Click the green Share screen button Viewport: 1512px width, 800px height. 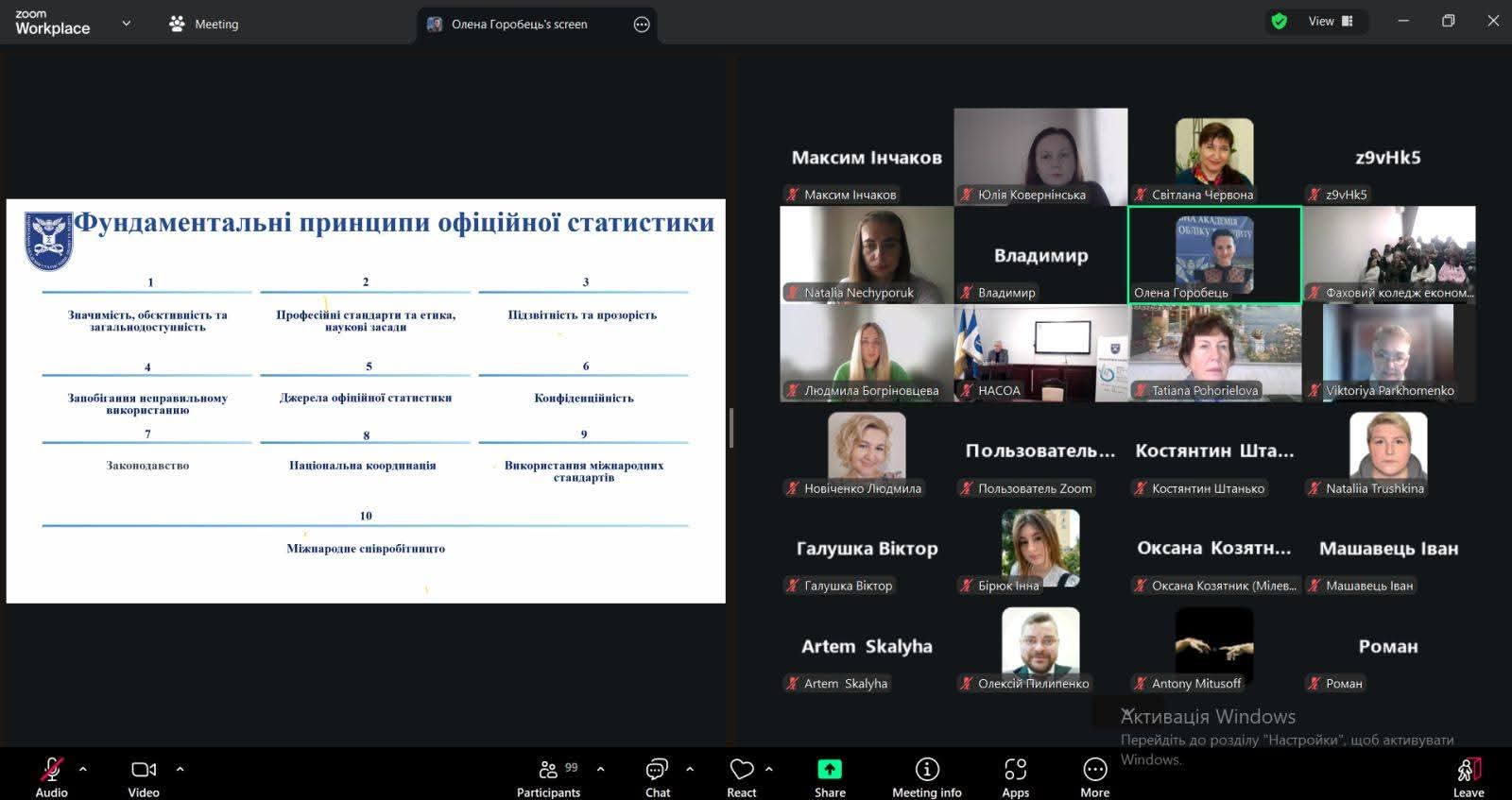(x=830, y=777)
